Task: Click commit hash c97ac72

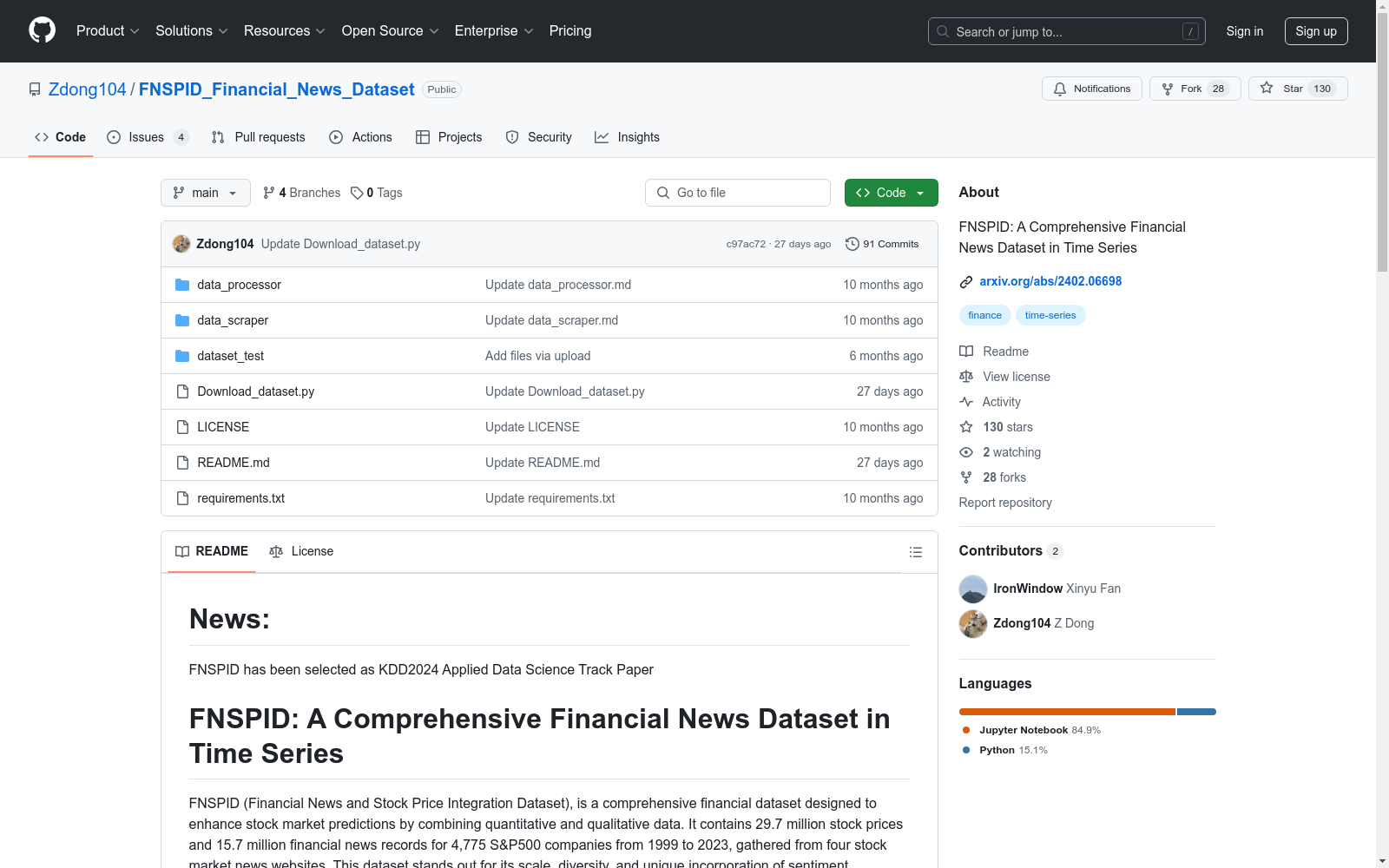Action: pyautogui.click(x=746, y=244)
